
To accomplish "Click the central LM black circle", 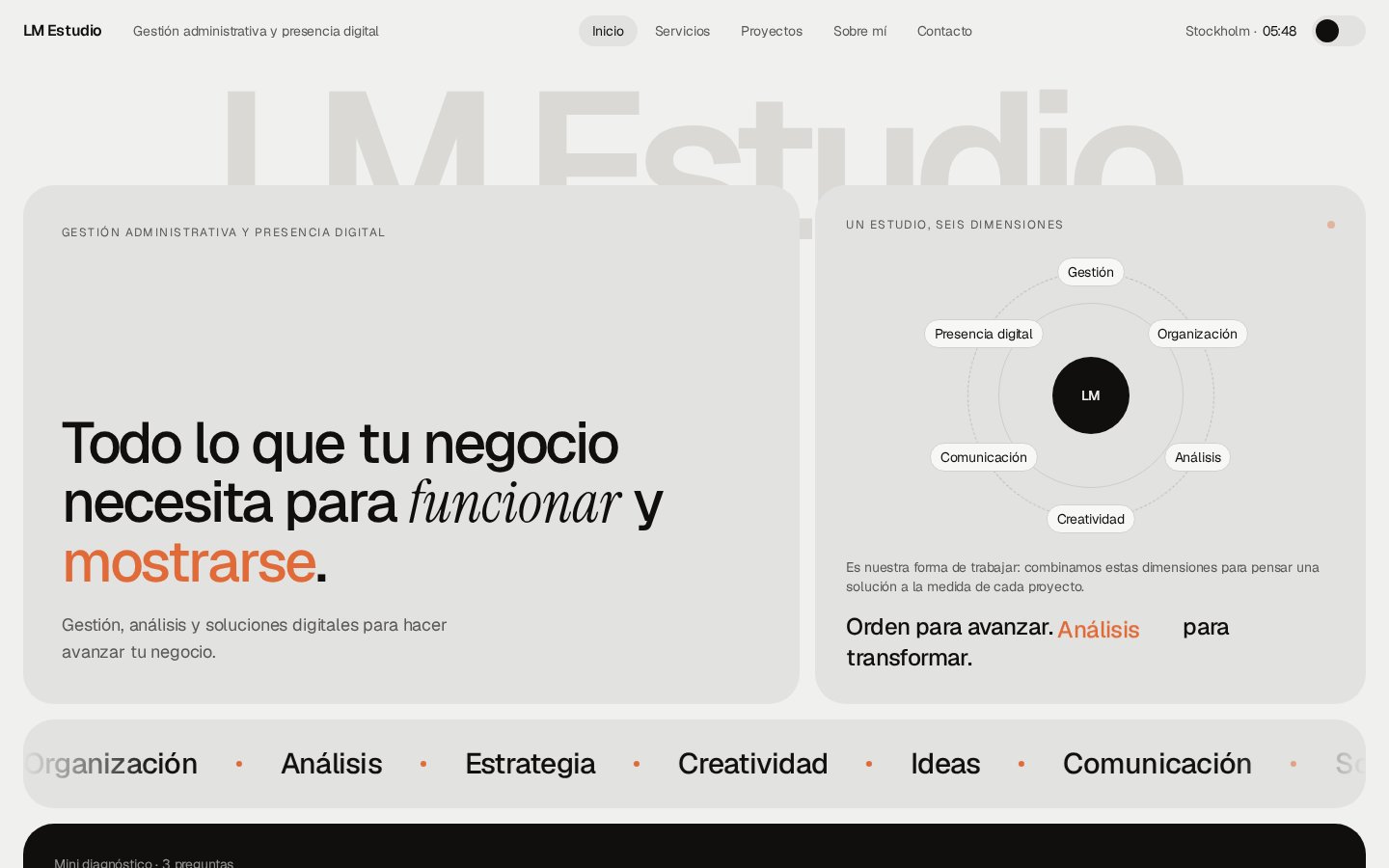I will [x=1091, y=395].
